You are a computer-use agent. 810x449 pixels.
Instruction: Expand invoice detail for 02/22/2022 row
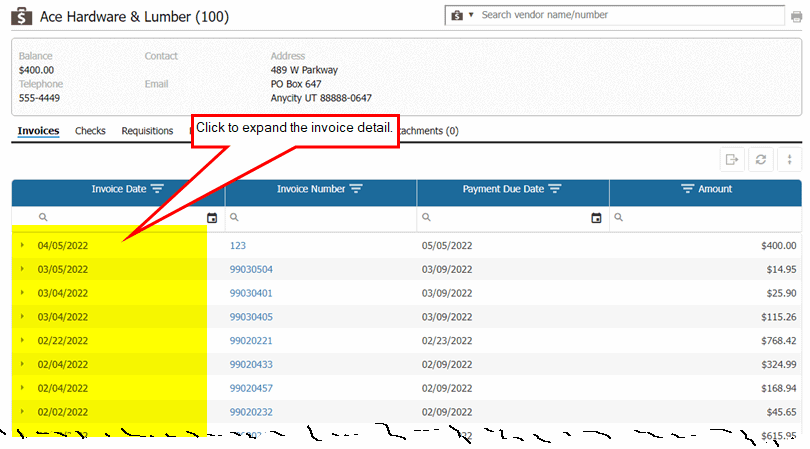[22, 340]
